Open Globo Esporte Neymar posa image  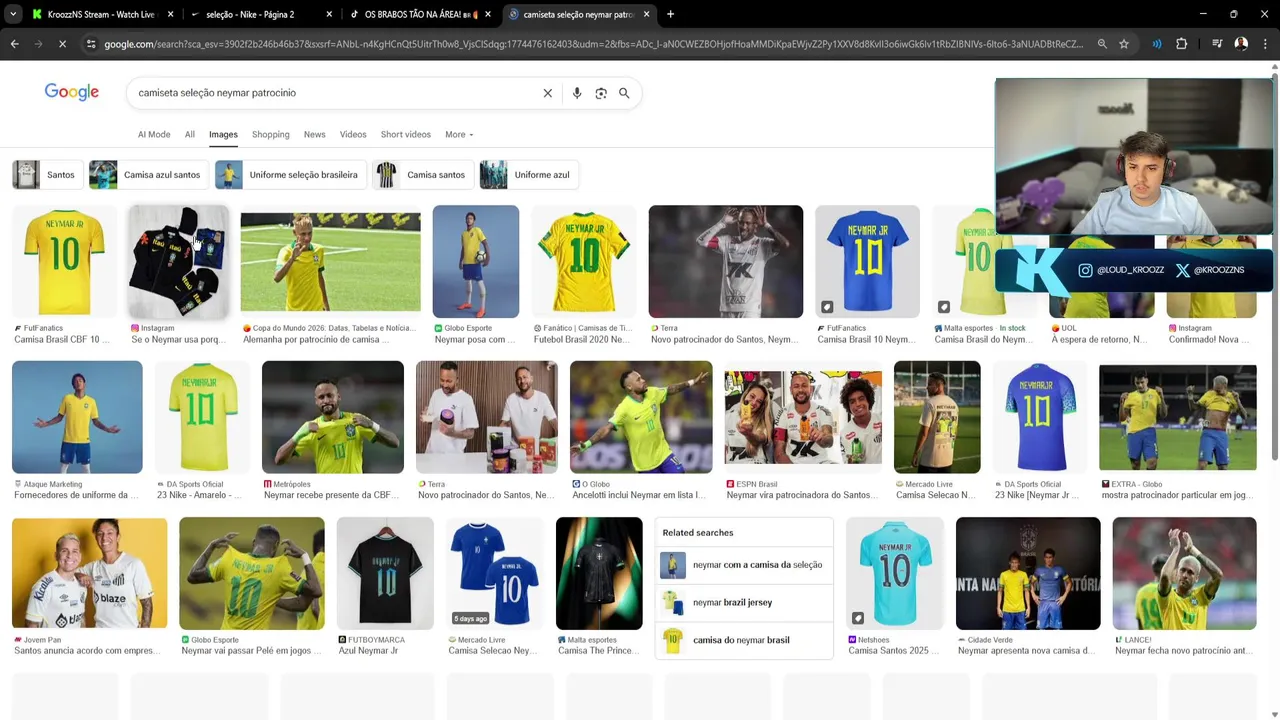tap(476, 261)
